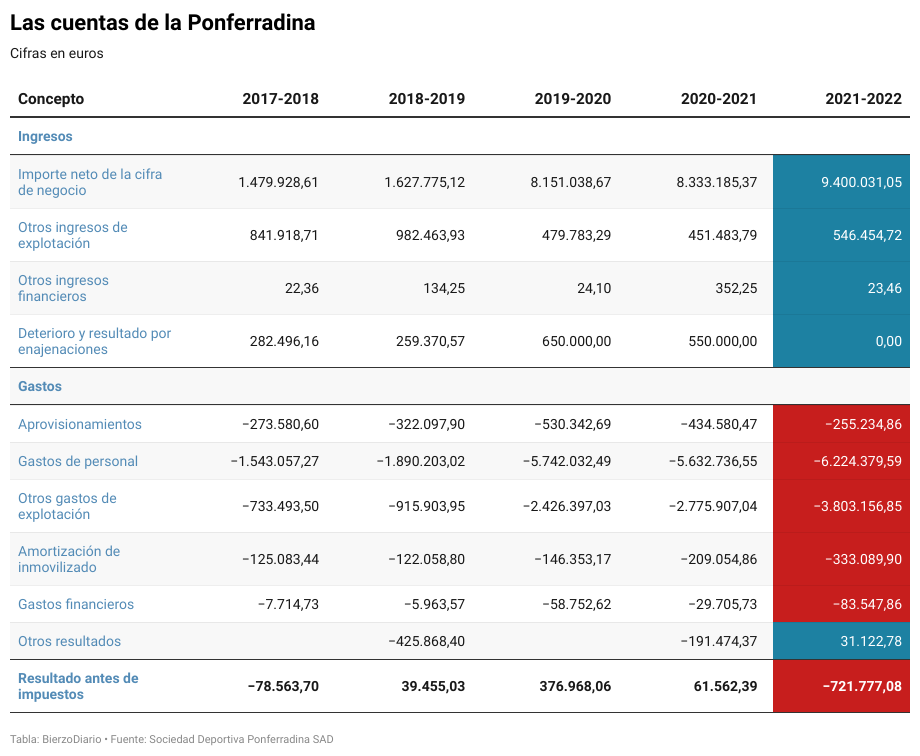The width and height of the screenshot is (920, 756).
Task: Click the red cell −255.234,86
Action: click(x=841, y=424)
